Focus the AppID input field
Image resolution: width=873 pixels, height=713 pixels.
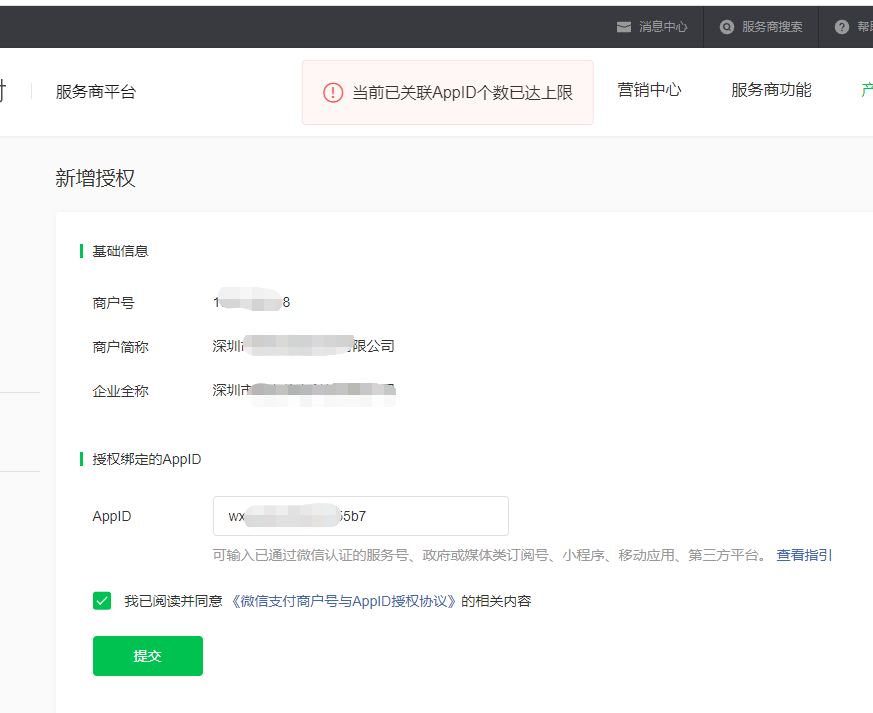tap(361, 516)
